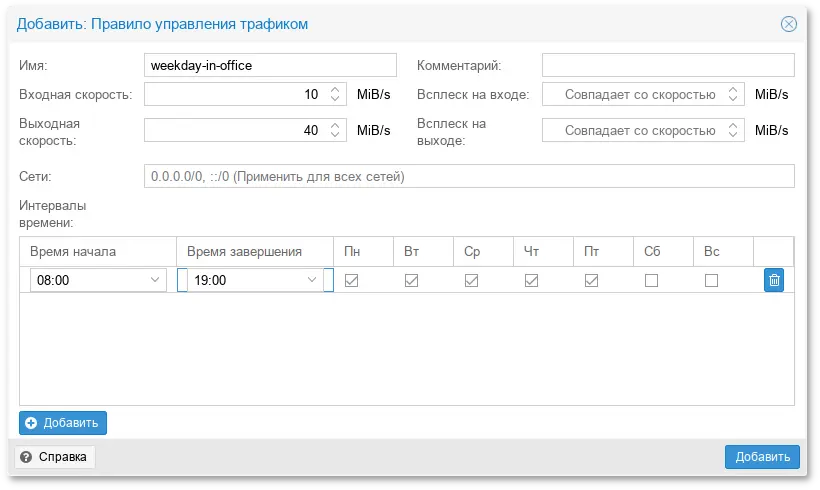The width and height of the screenshot is (820, 490).
Task: Click the Интервалы времени label
Action: pos(52,214)
